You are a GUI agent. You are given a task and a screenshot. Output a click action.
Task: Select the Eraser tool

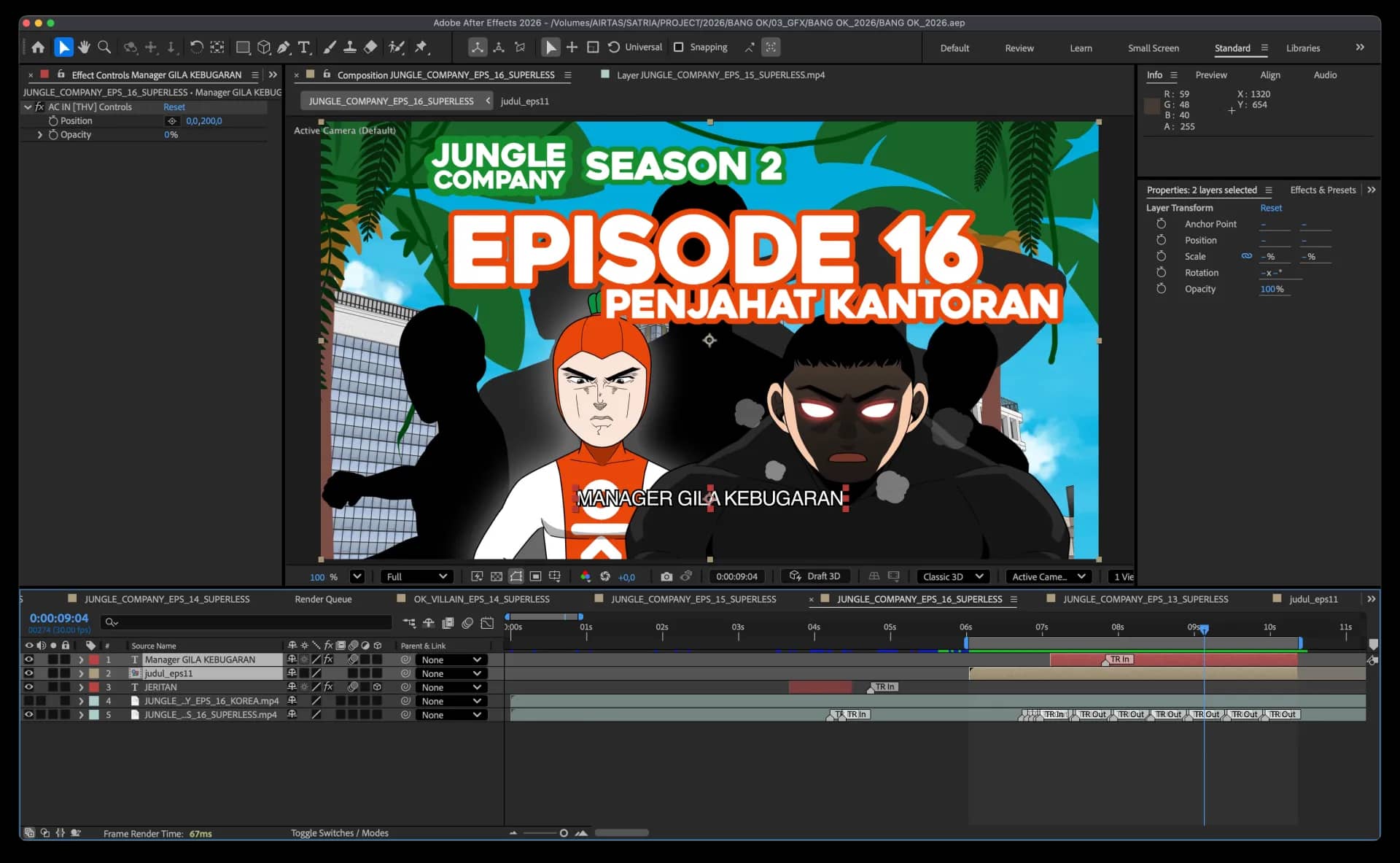click(370, 47)
